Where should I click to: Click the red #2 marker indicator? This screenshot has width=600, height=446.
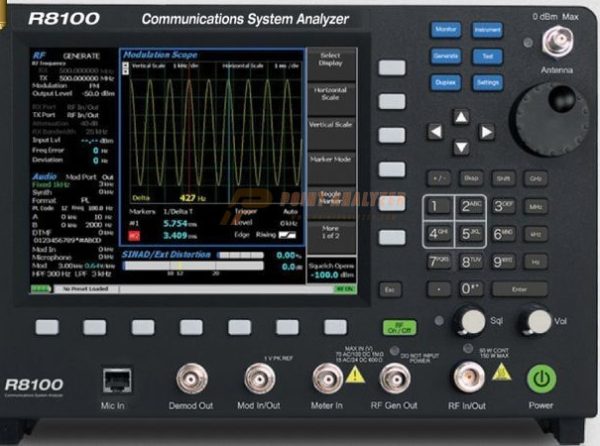tap(134, 236)
